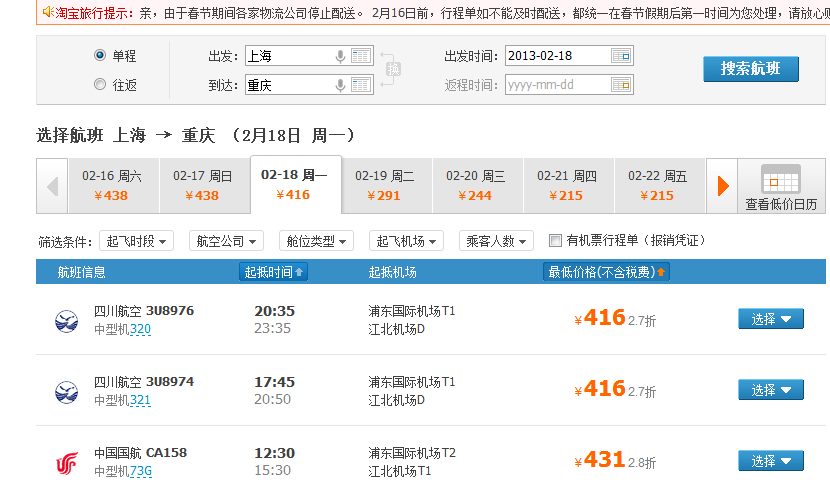Tick the 有机票行程单 checkbox

[x=555, y=240]
